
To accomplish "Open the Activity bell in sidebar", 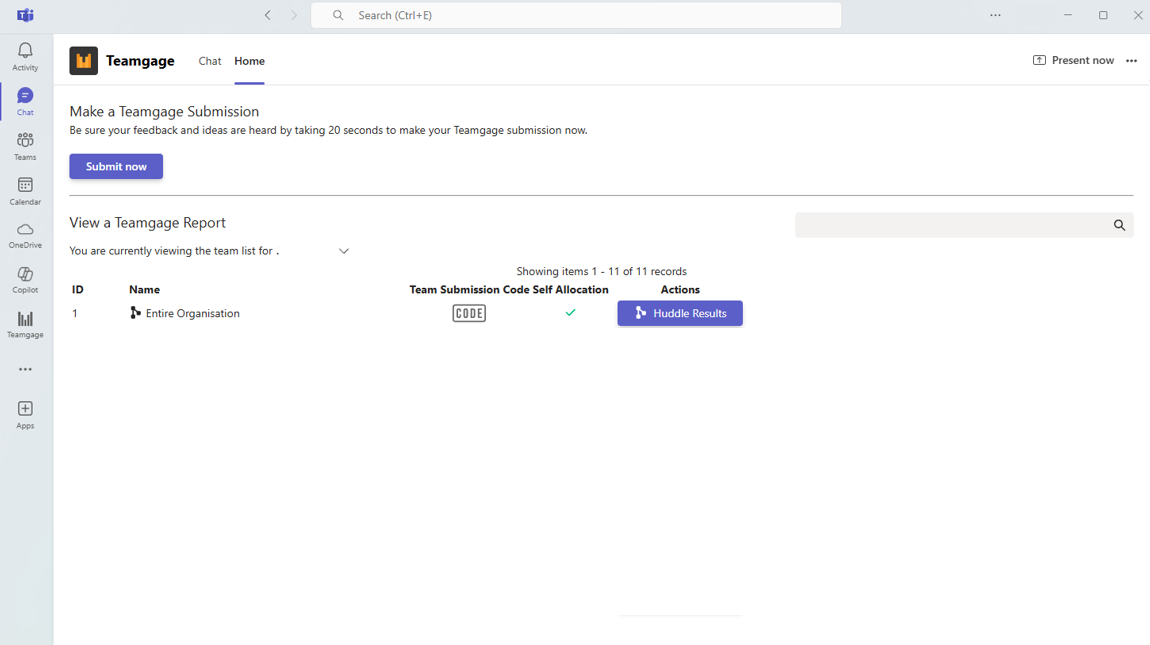I will click(x=25, y=56).
